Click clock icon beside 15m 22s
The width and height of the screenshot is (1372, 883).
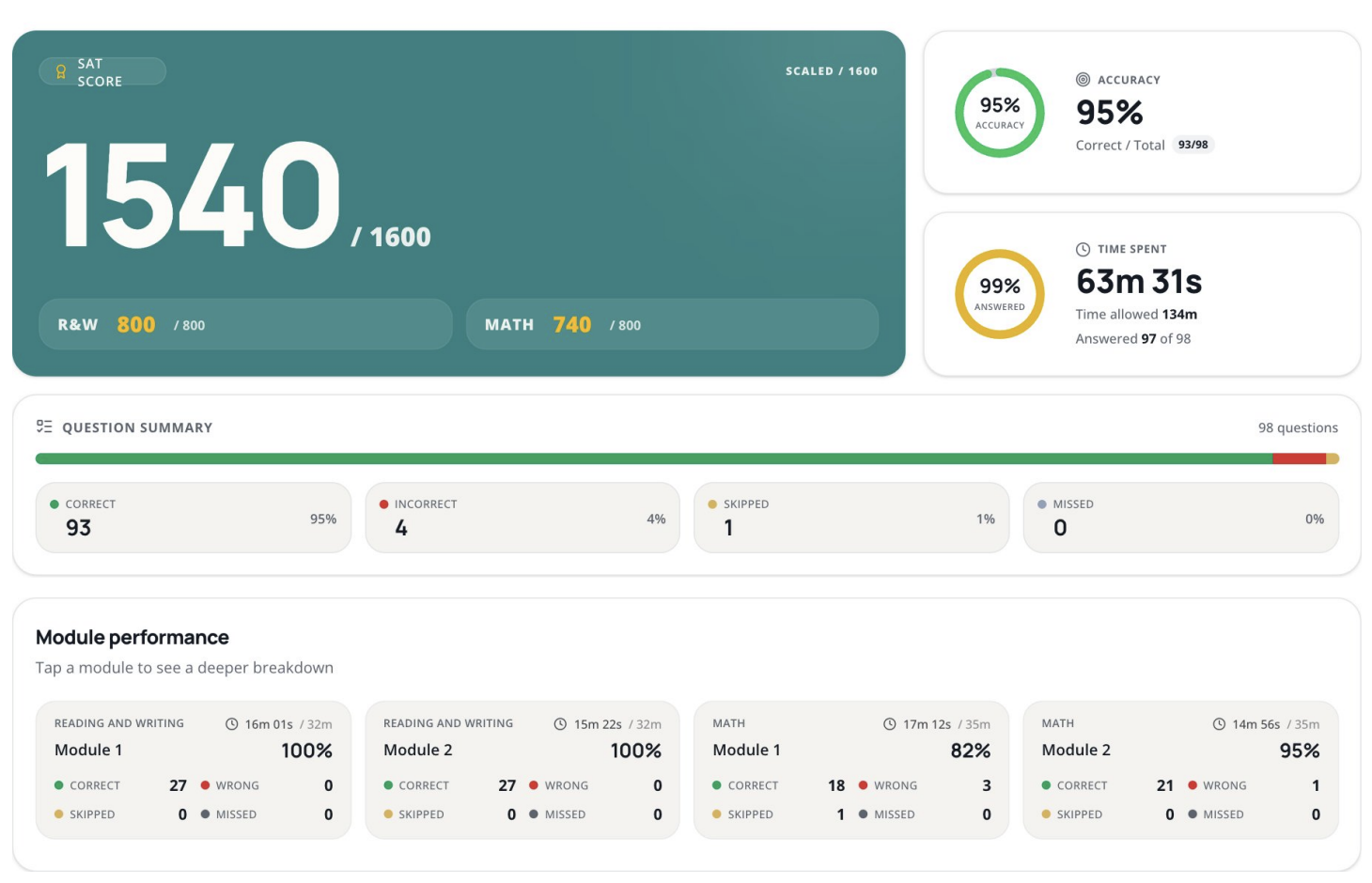(560, 724)
